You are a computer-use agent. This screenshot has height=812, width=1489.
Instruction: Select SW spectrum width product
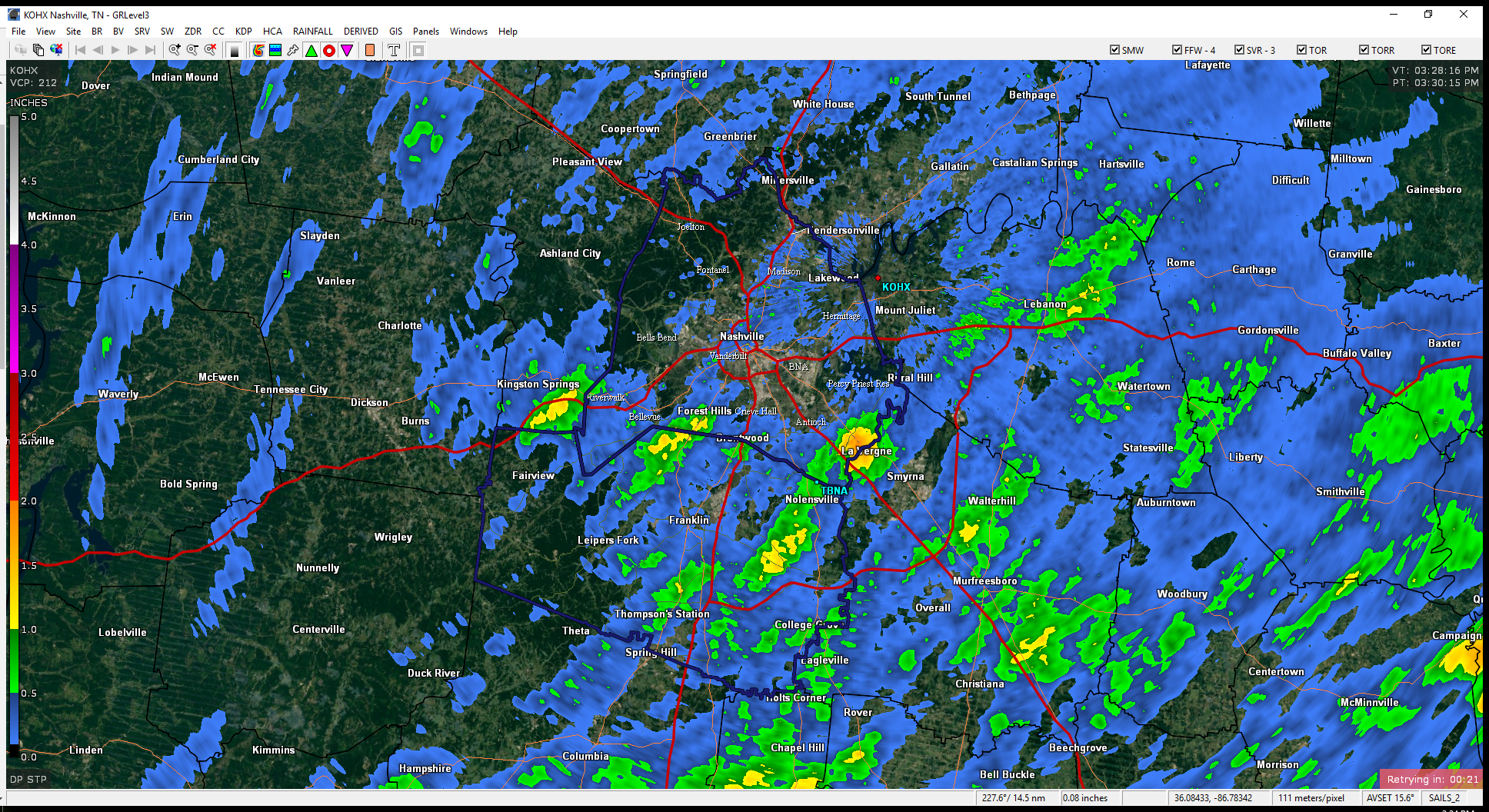[x=168, y=32]
